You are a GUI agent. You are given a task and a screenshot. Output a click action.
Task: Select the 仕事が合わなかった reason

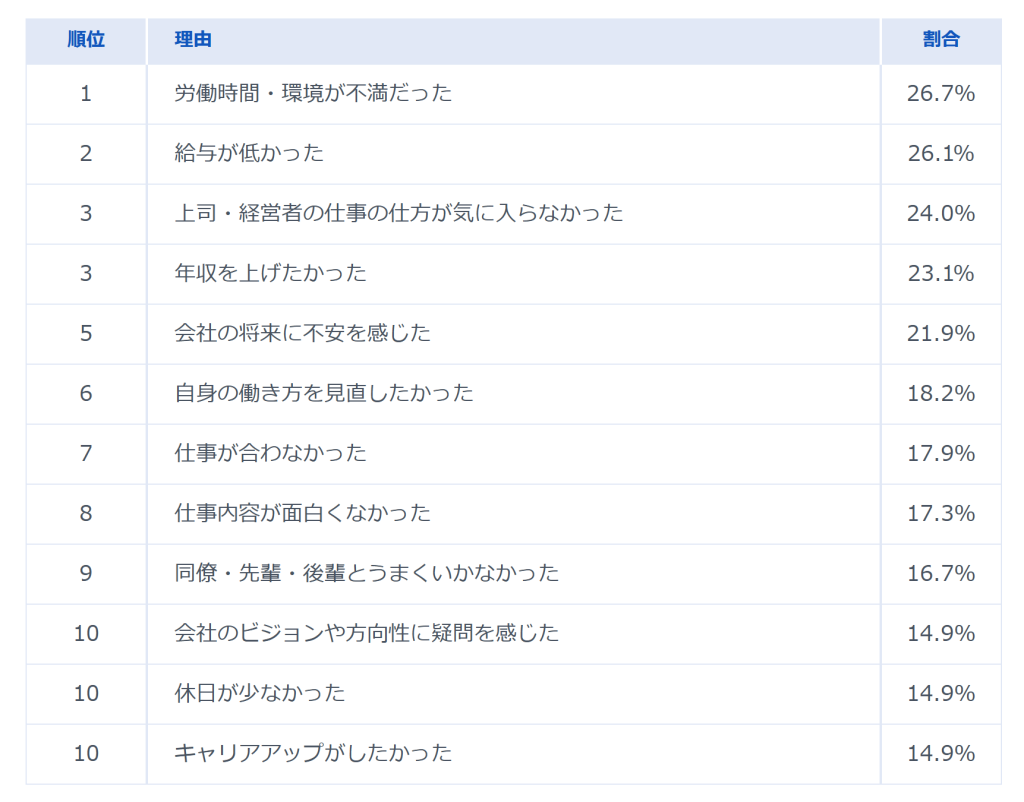270,454
